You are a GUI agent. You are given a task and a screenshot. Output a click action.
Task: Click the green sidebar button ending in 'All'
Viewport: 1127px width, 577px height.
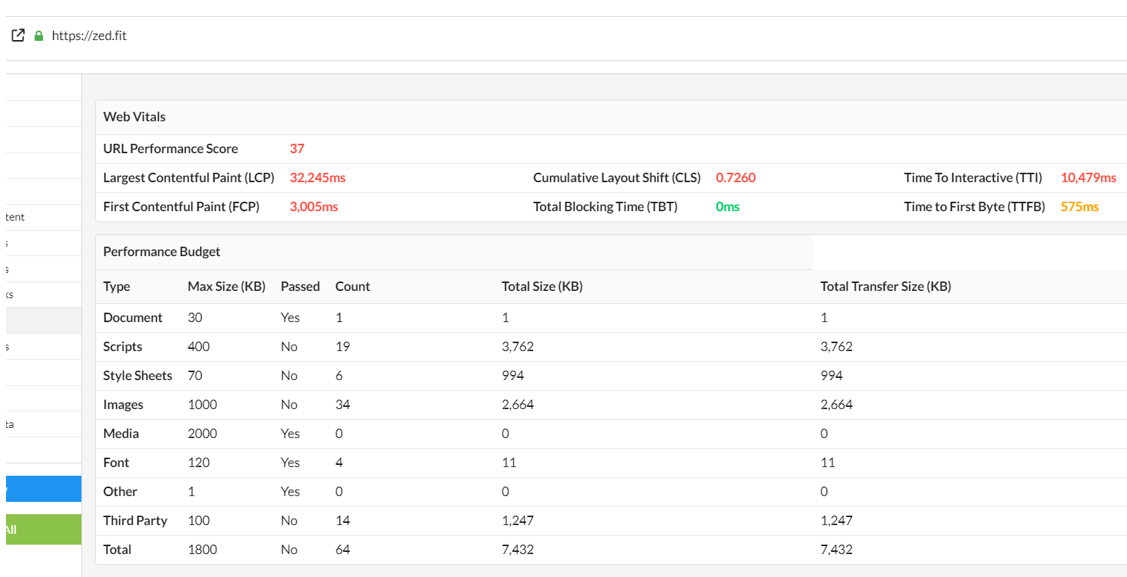(x=42, y=529)
